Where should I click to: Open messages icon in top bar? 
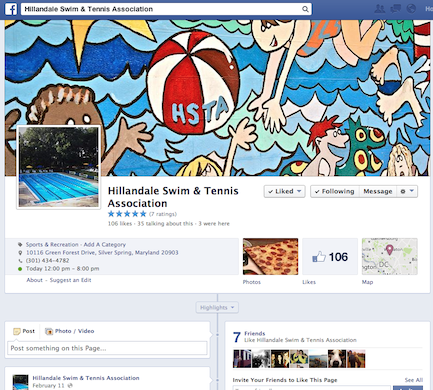click(395, 9)
